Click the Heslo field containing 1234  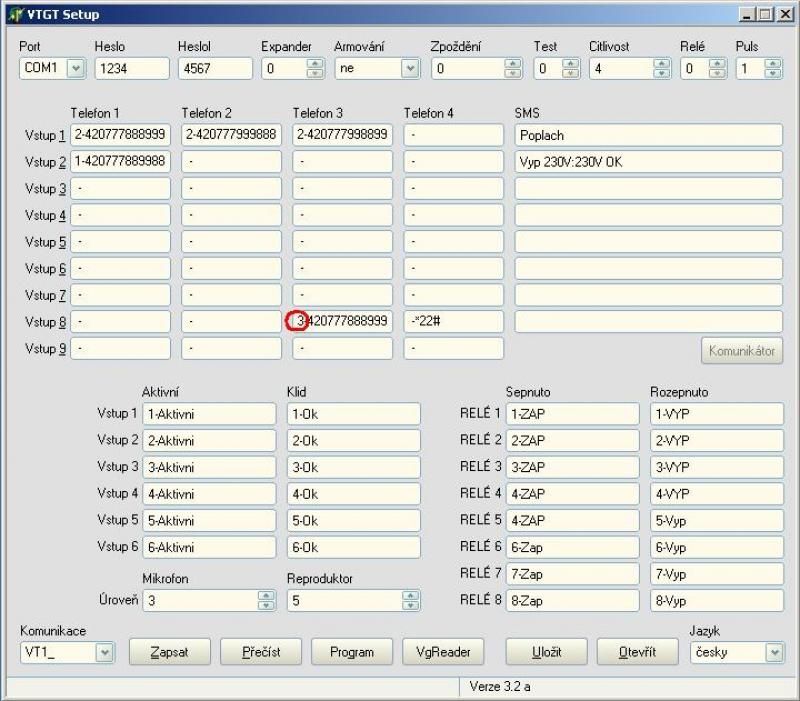coord(131,69)
